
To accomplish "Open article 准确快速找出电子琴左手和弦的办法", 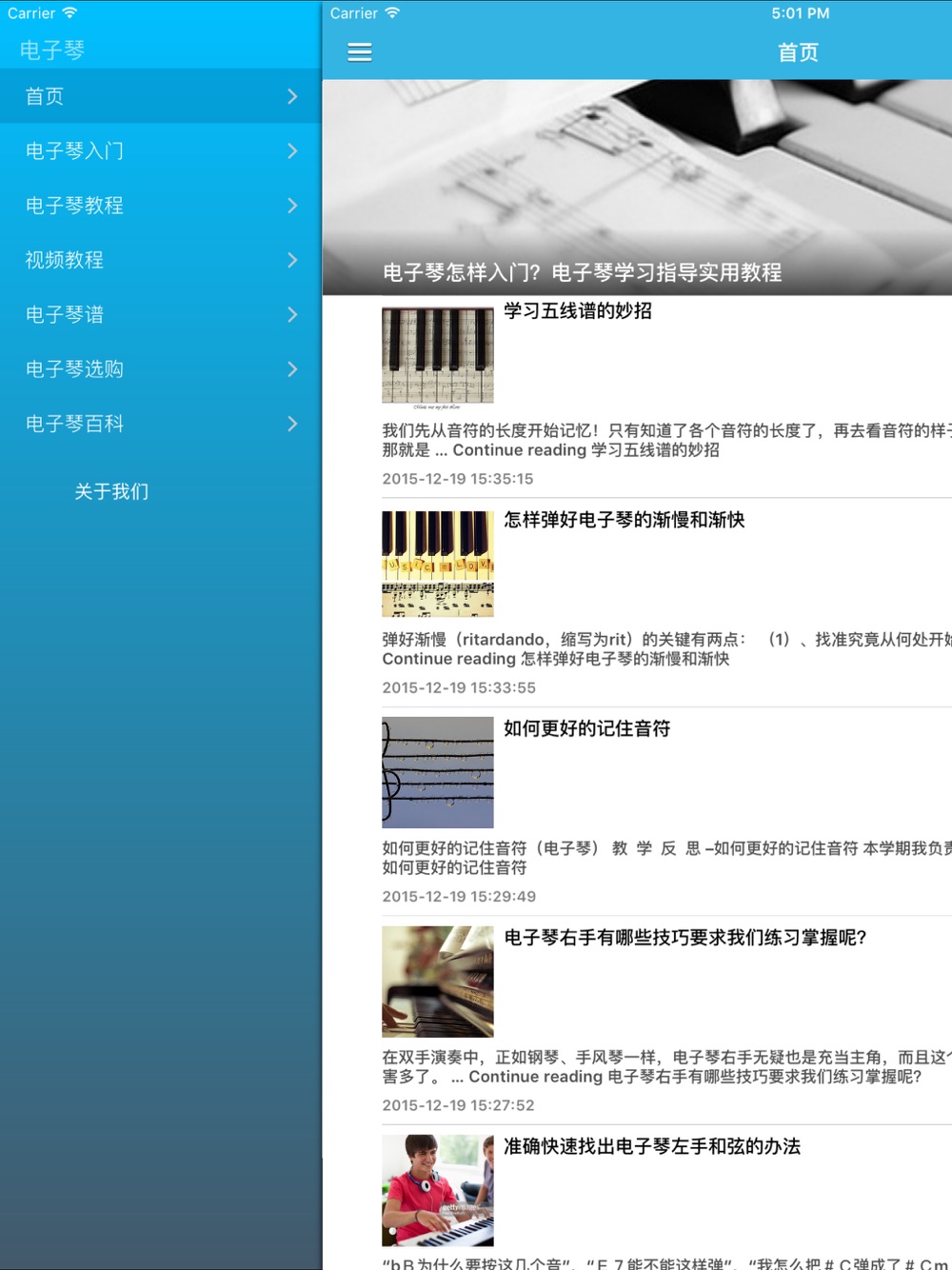I will click(x=652, y=1146).
